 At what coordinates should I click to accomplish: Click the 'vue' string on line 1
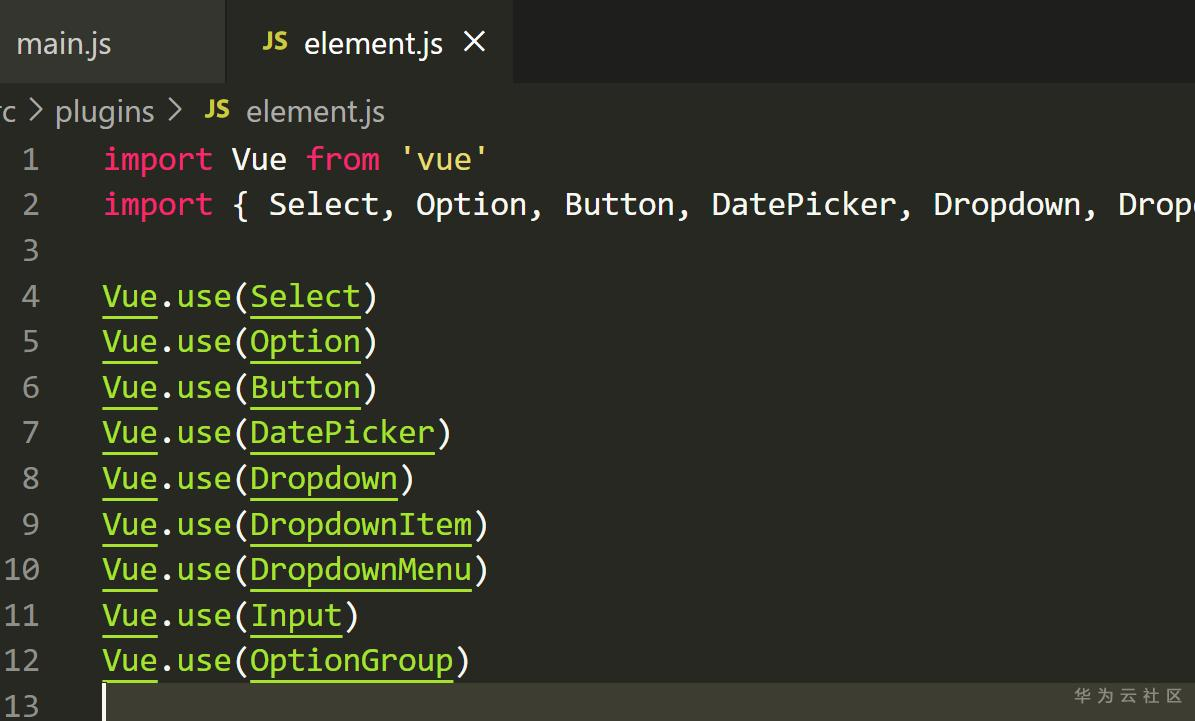click(x=444, y=160)
